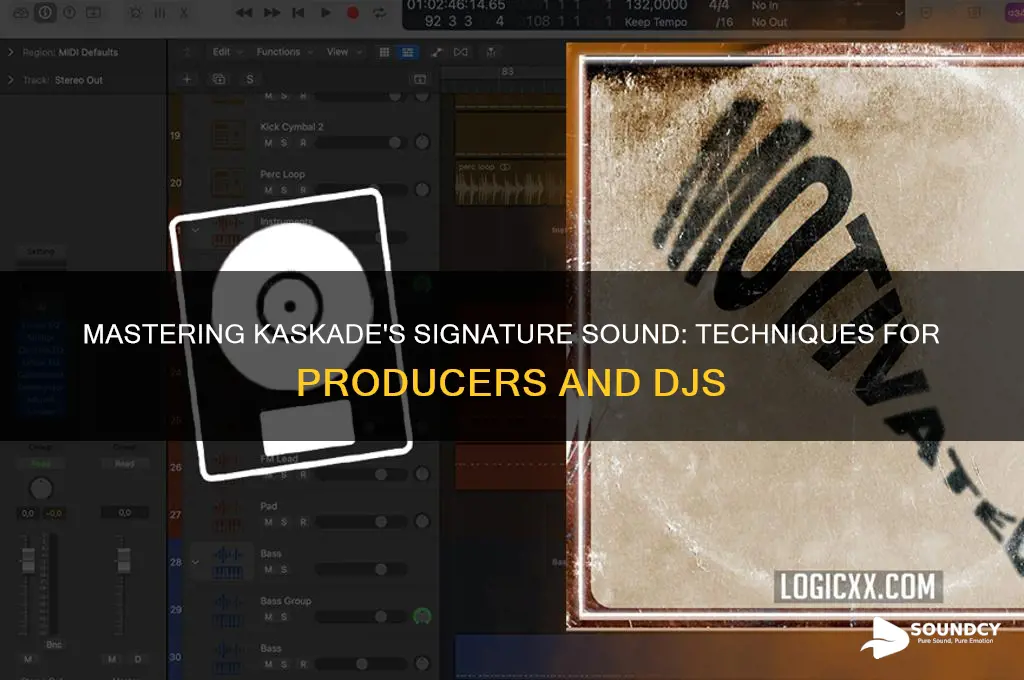Click the track header configuration icon

(x=420, y=79)
